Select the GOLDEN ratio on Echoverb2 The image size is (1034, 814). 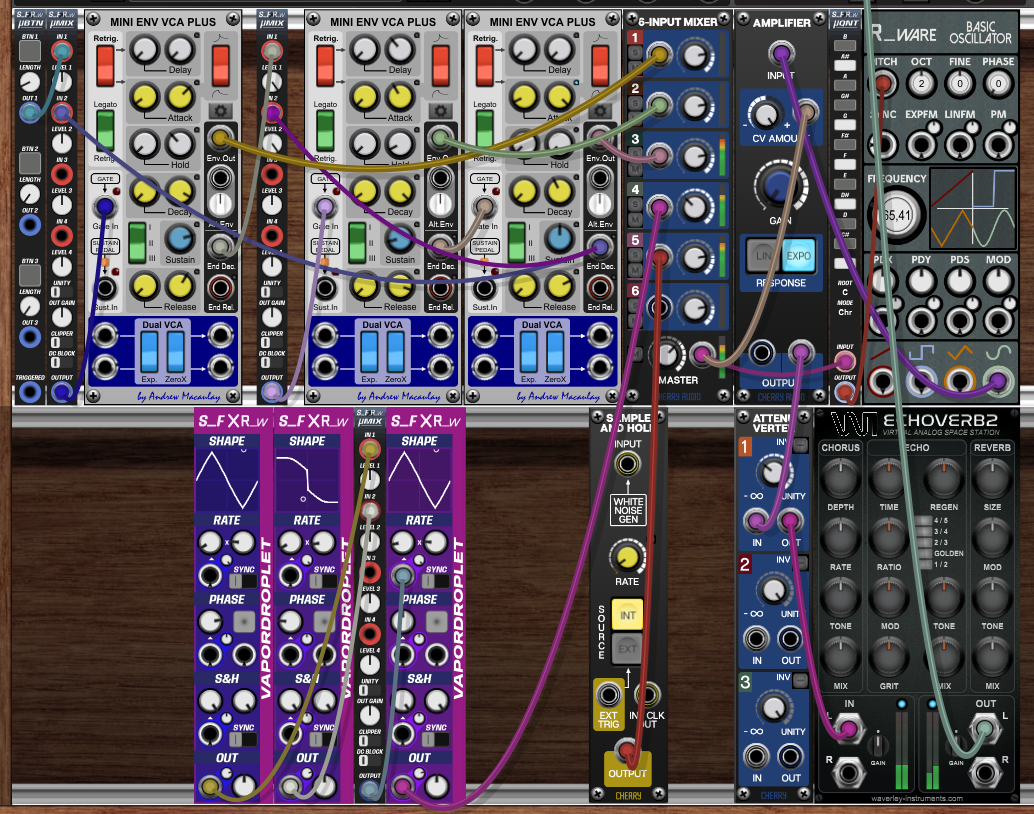click(x=926, y=553)
